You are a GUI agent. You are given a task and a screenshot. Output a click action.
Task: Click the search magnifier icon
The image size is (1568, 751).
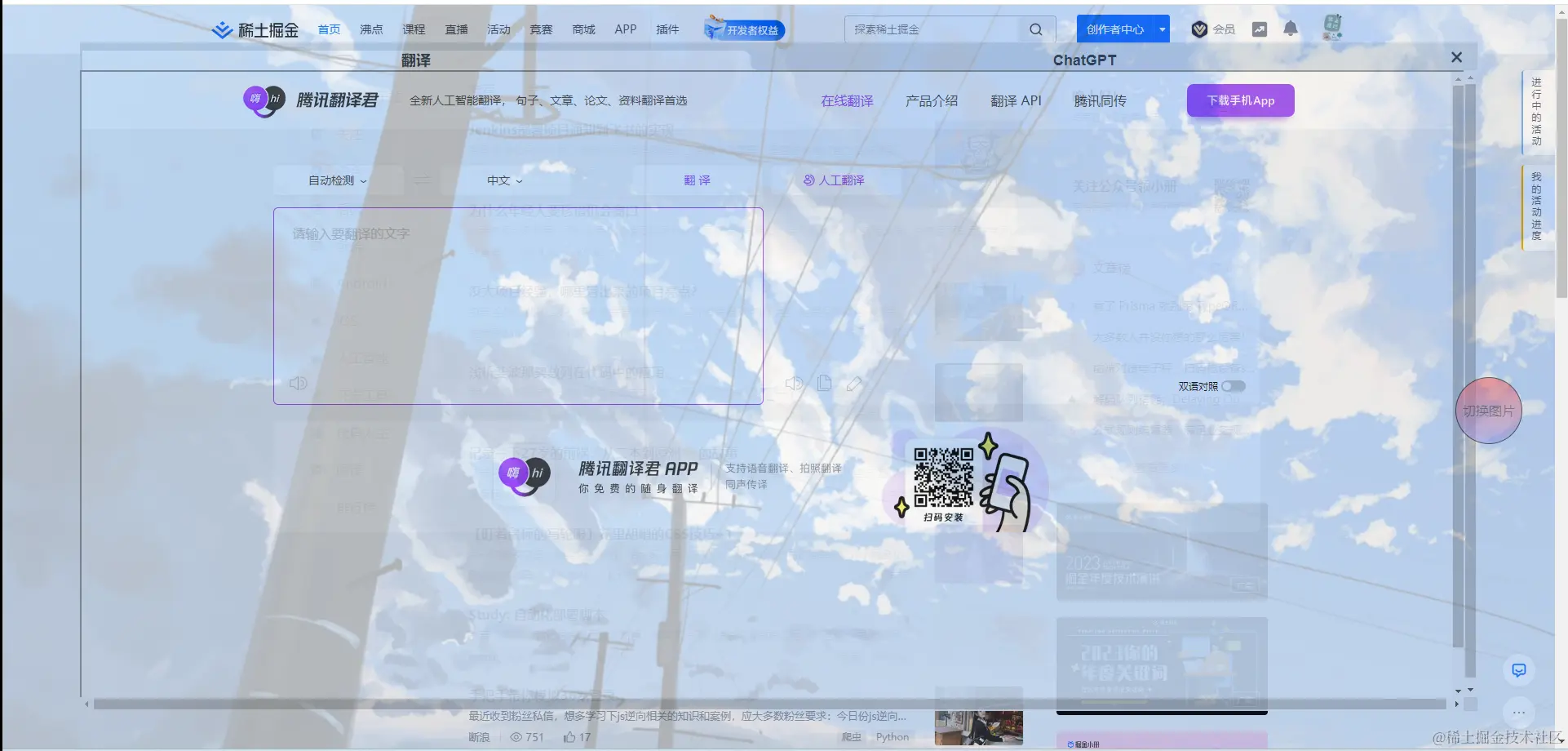(x=1036, y=29)
